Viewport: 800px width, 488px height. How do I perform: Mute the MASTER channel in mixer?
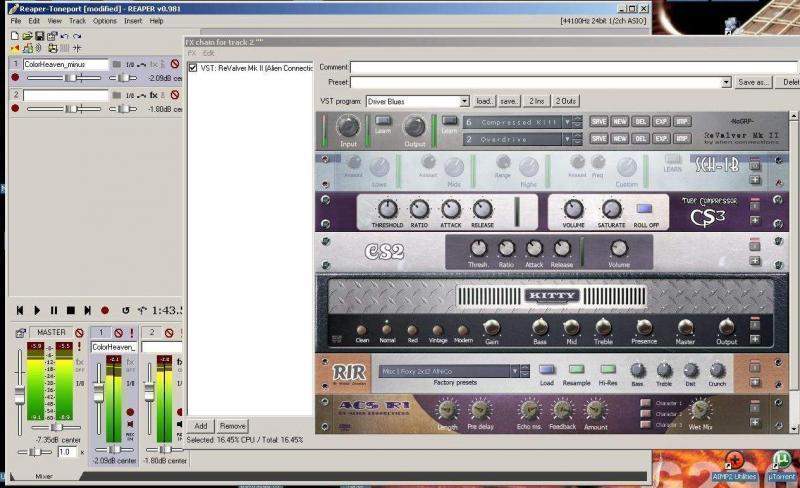point(78,332)
